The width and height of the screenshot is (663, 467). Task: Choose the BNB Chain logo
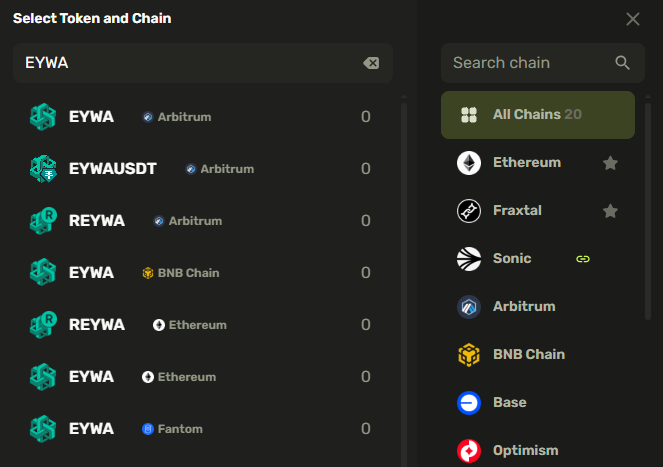(469, 355)
